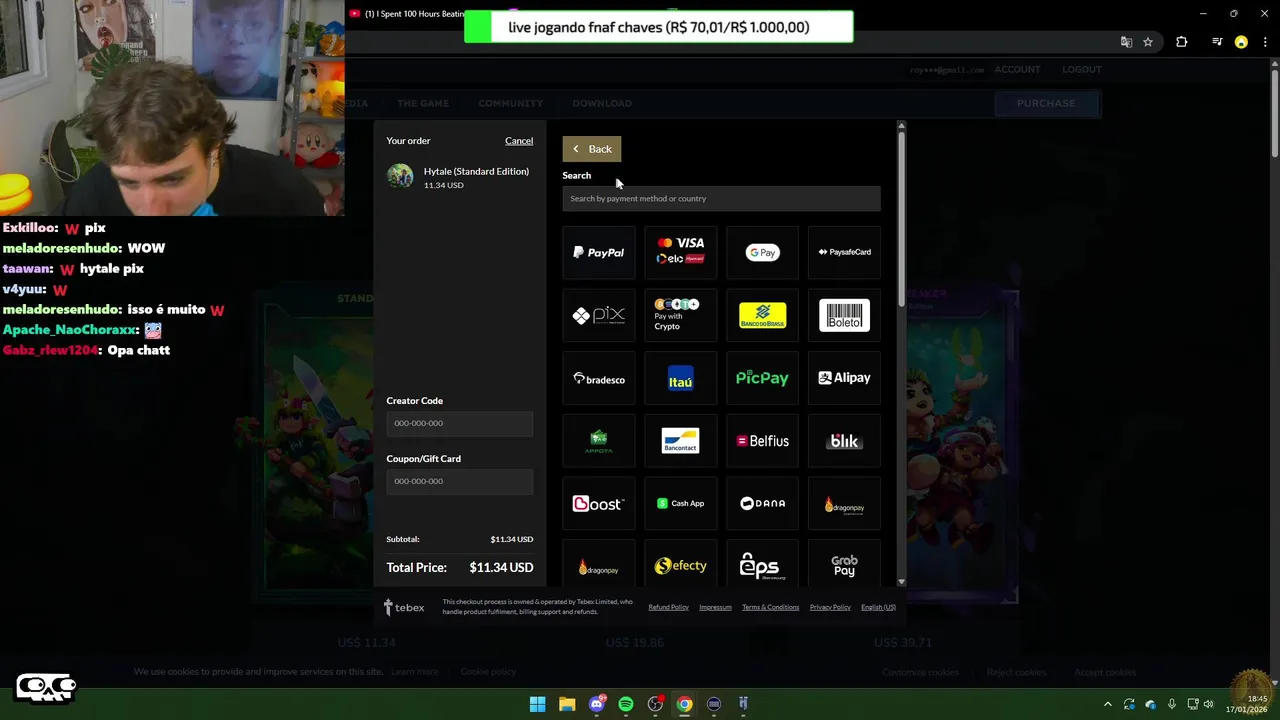The width and height of the screenshot is (1280, 720).
Task: Click the volume icon in system tray
Action: 1208,704
